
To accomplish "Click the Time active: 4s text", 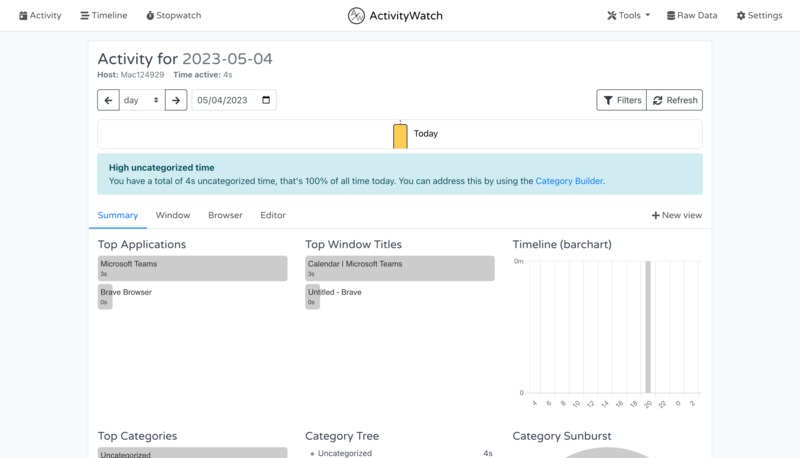I will (x=203, y=75).
